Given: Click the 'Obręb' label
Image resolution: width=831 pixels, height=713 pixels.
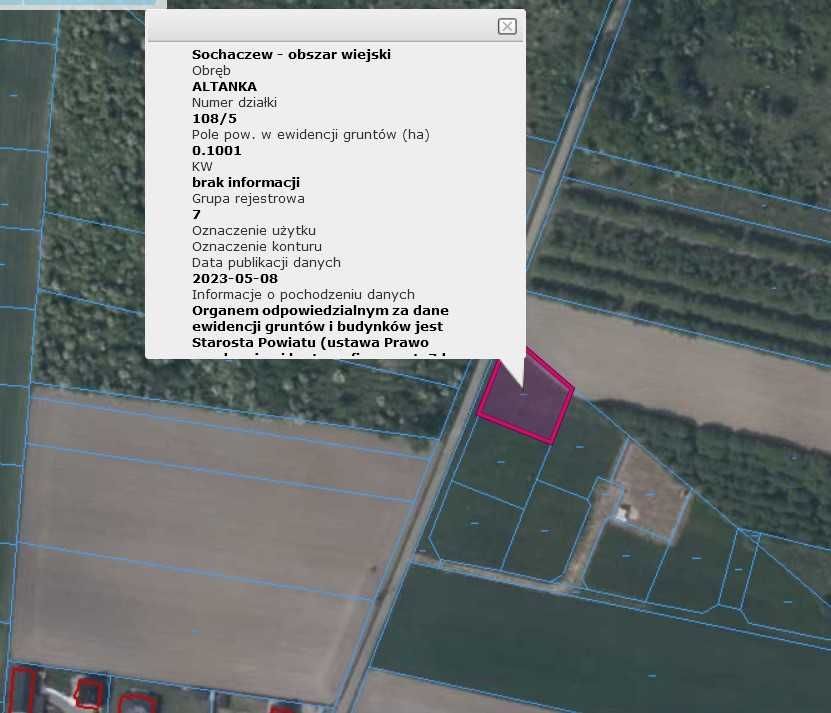Looking at the screenshot, I should coord(211,71).
